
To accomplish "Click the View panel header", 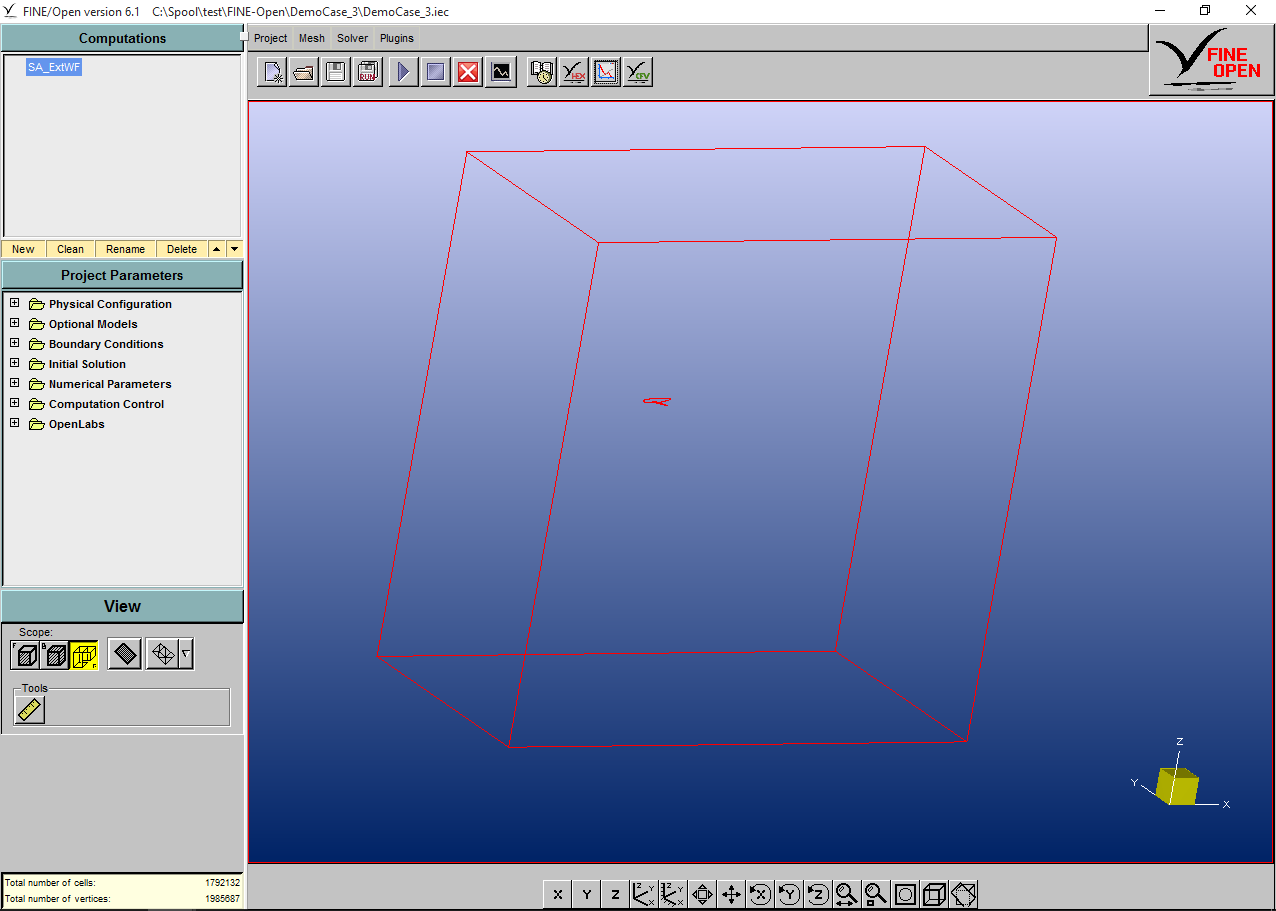I will coord(122,606).
